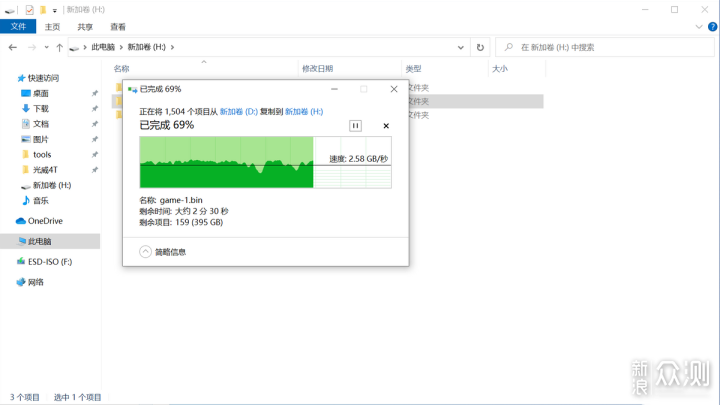Click the properties quick access toolbar icon

29,10
